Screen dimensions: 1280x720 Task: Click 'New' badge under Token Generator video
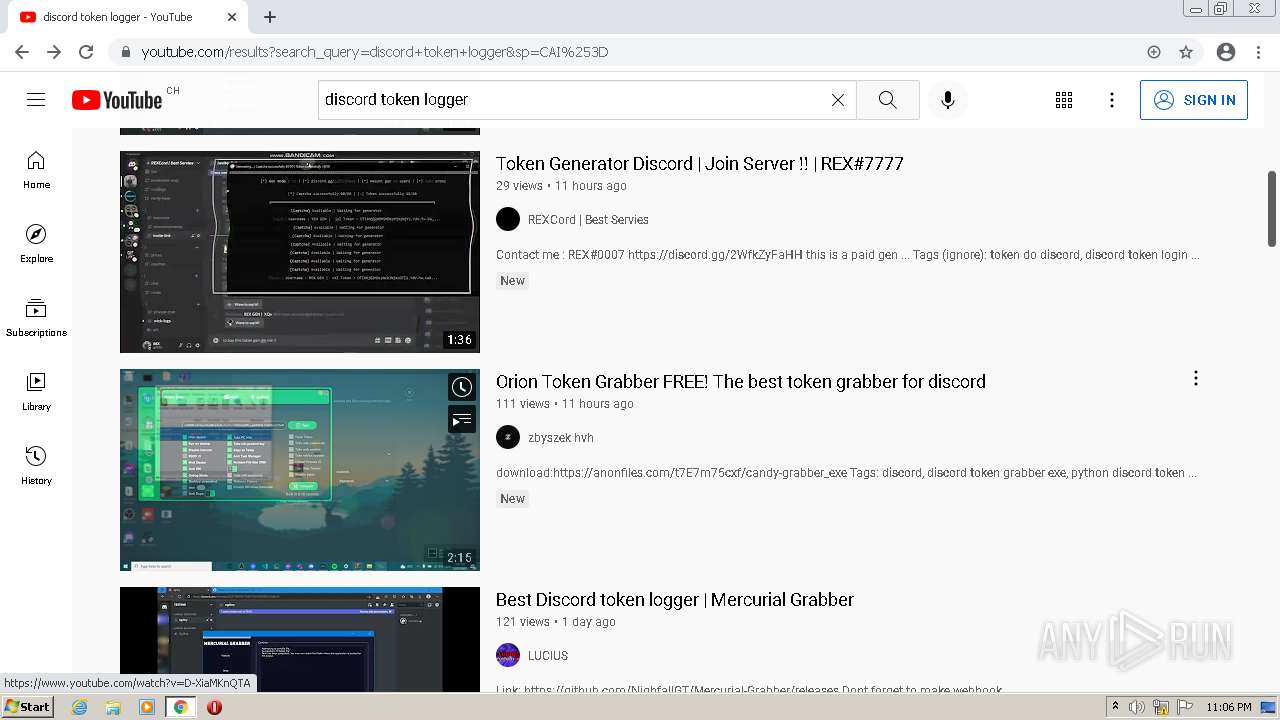click(513, 281)
